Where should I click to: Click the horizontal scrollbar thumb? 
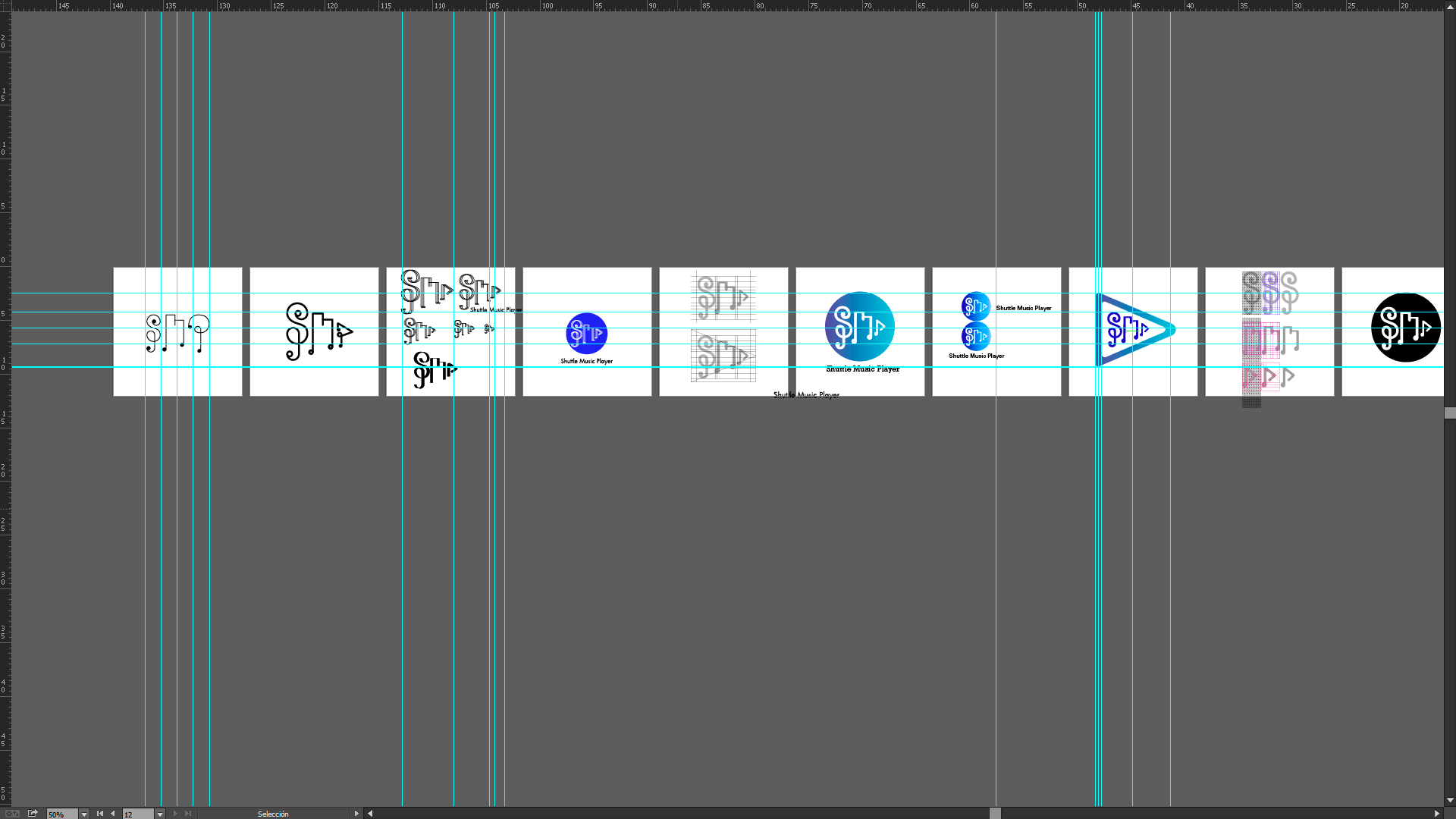coord(995,814)
